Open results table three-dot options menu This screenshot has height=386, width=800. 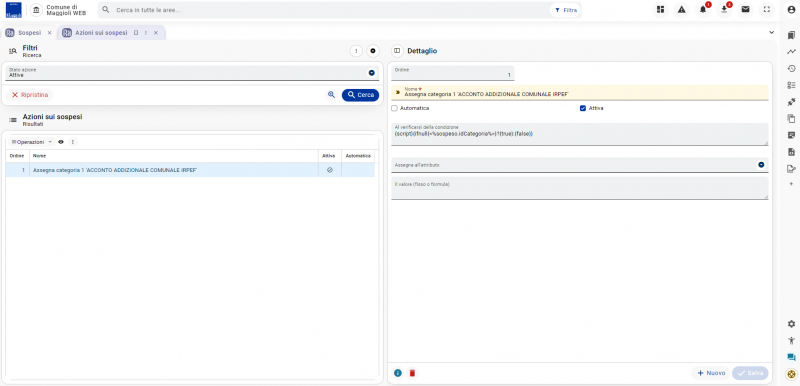coord(72,142)
